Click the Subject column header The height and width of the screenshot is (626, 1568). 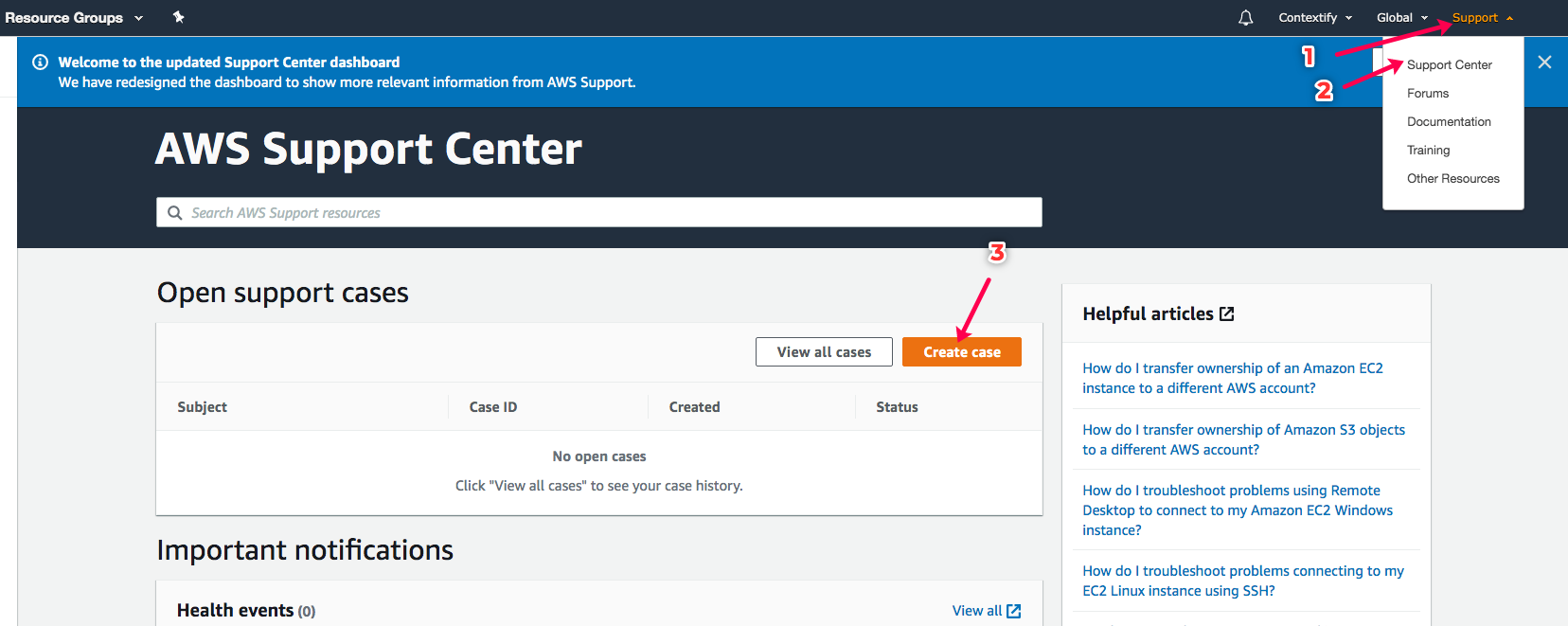[x=203, y=407]
